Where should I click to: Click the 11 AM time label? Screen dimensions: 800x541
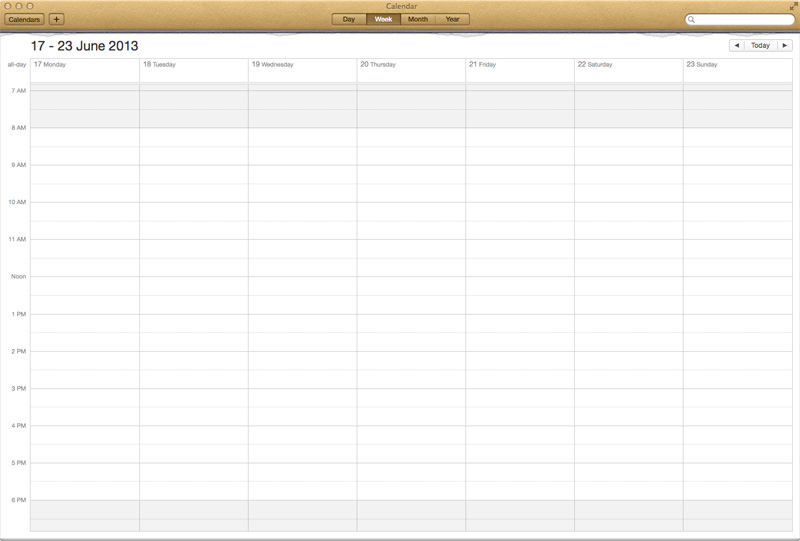point(17,239)
